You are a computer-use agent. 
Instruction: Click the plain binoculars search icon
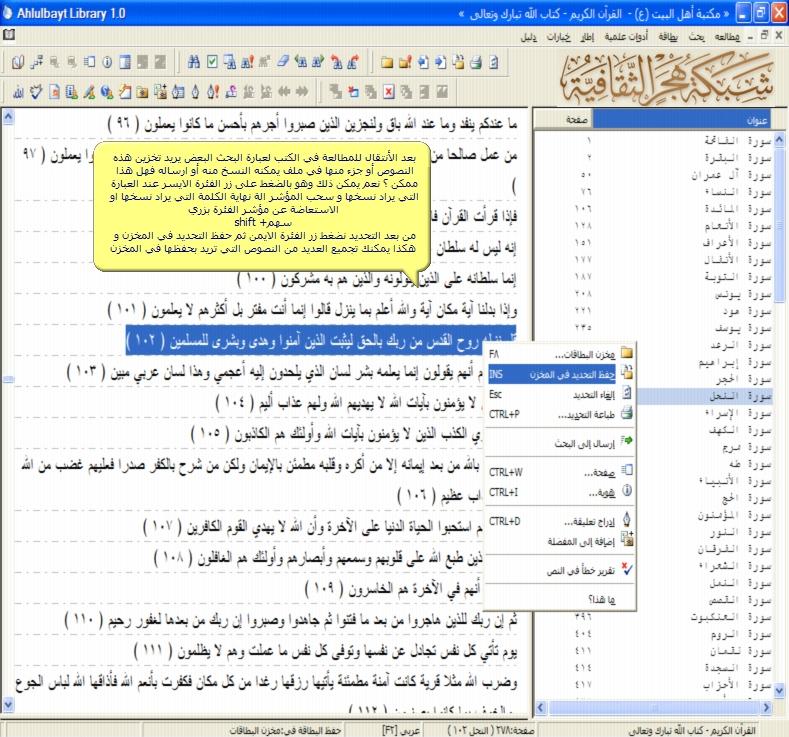[x=194, y=62]
